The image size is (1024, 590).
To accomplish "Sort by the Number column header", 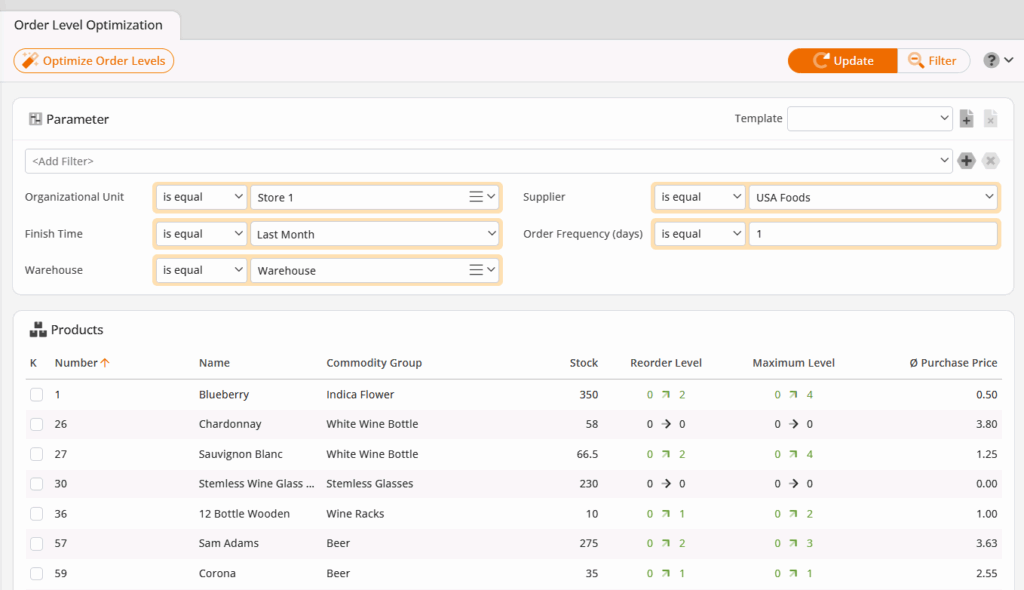I will (76, 363).
